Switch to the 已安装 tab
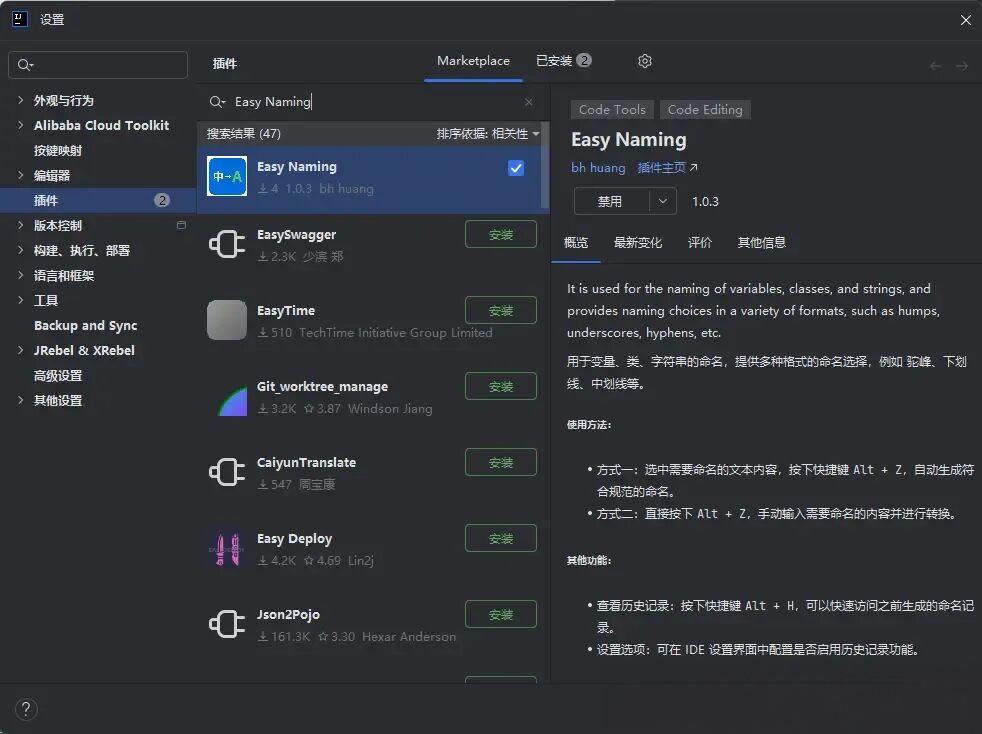The width and height of the screenshot is (982, 734). pos(562,61)
